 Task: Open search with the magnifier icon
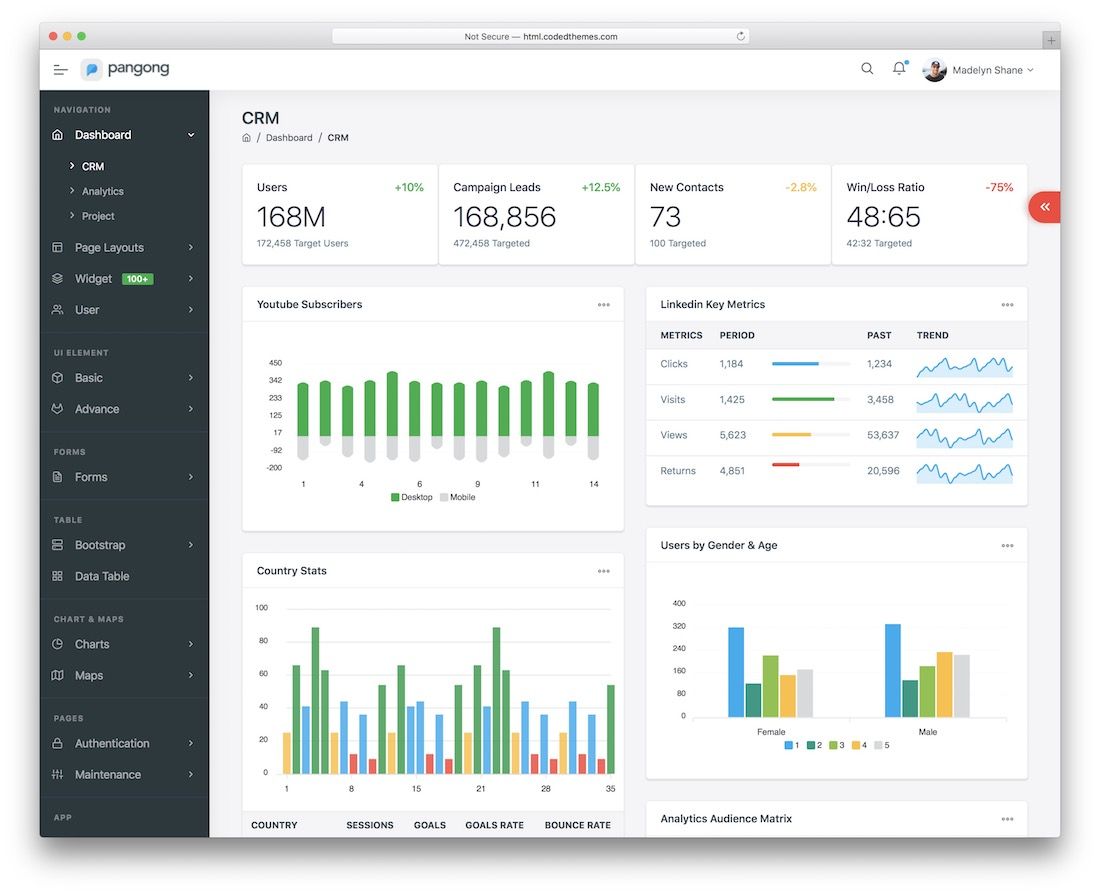(867, 69)
